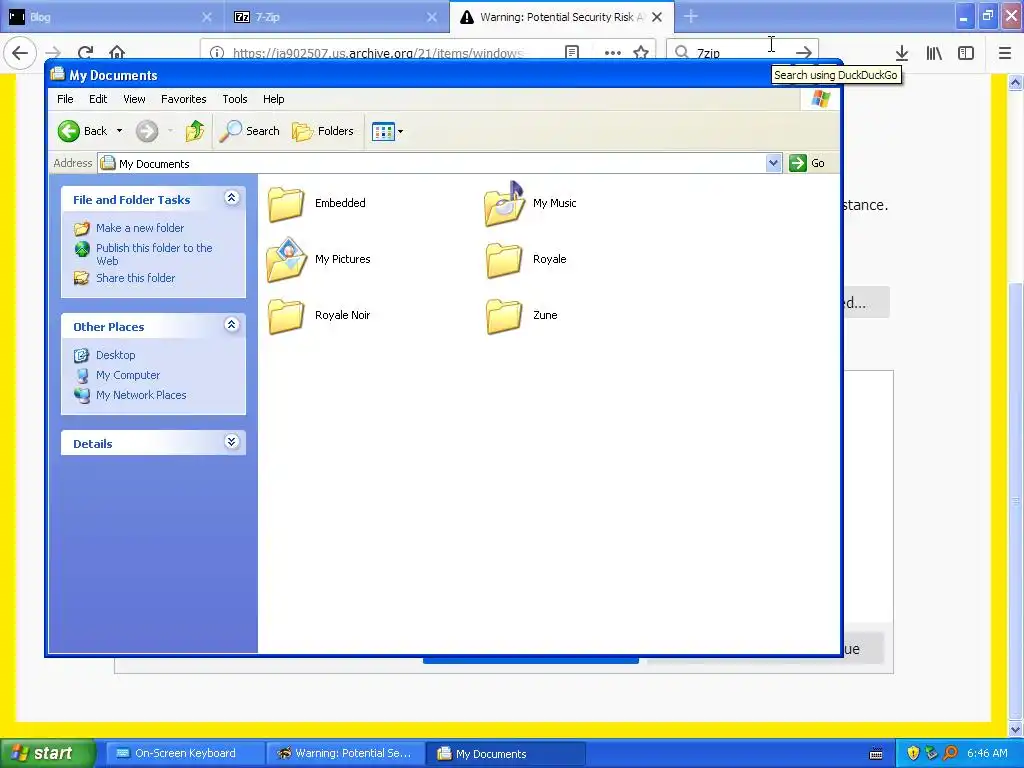1024x768 pixels.
Task: Expand the Details panel
Action: pyautogui.click(x=231, y=441)
